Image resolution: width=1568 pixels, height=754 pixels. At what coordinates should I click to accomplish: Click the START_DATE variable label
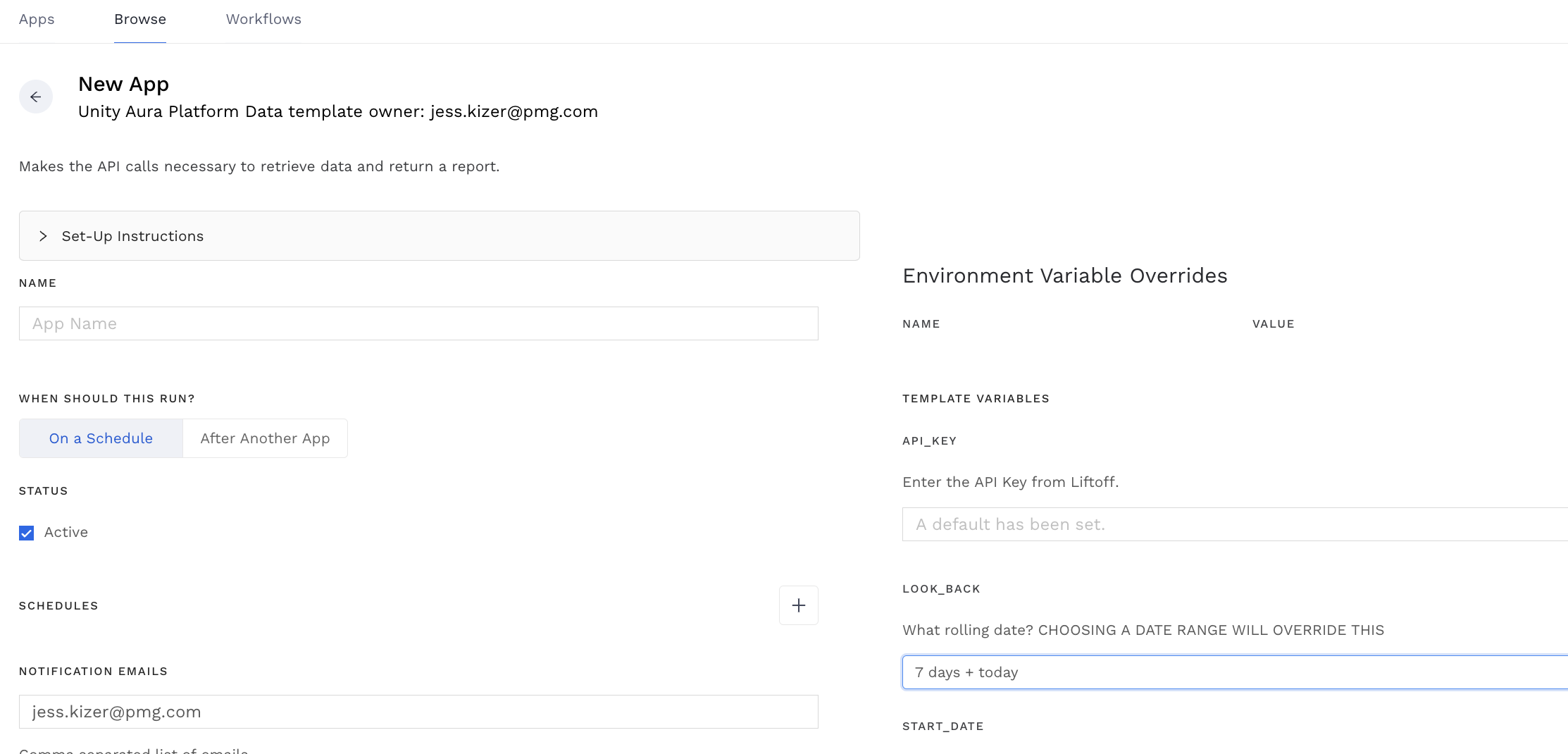[942, 726]
